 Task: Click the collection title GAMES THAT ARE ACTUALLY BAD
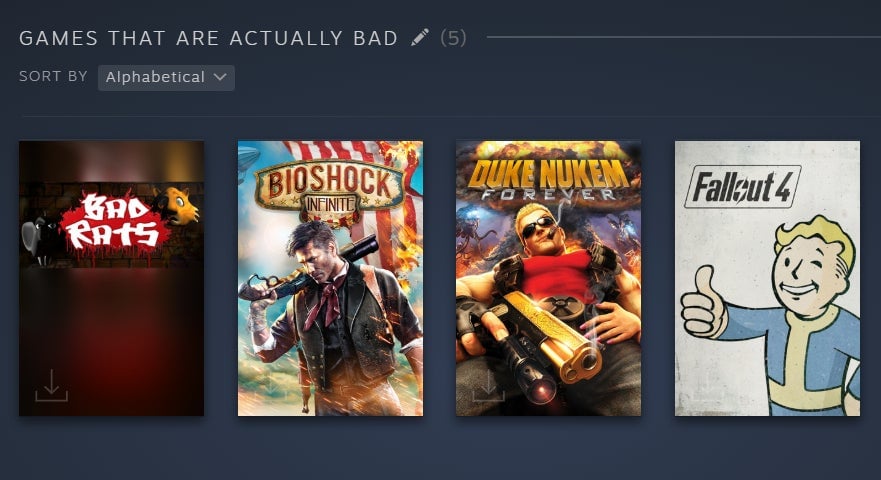point(208,38)
